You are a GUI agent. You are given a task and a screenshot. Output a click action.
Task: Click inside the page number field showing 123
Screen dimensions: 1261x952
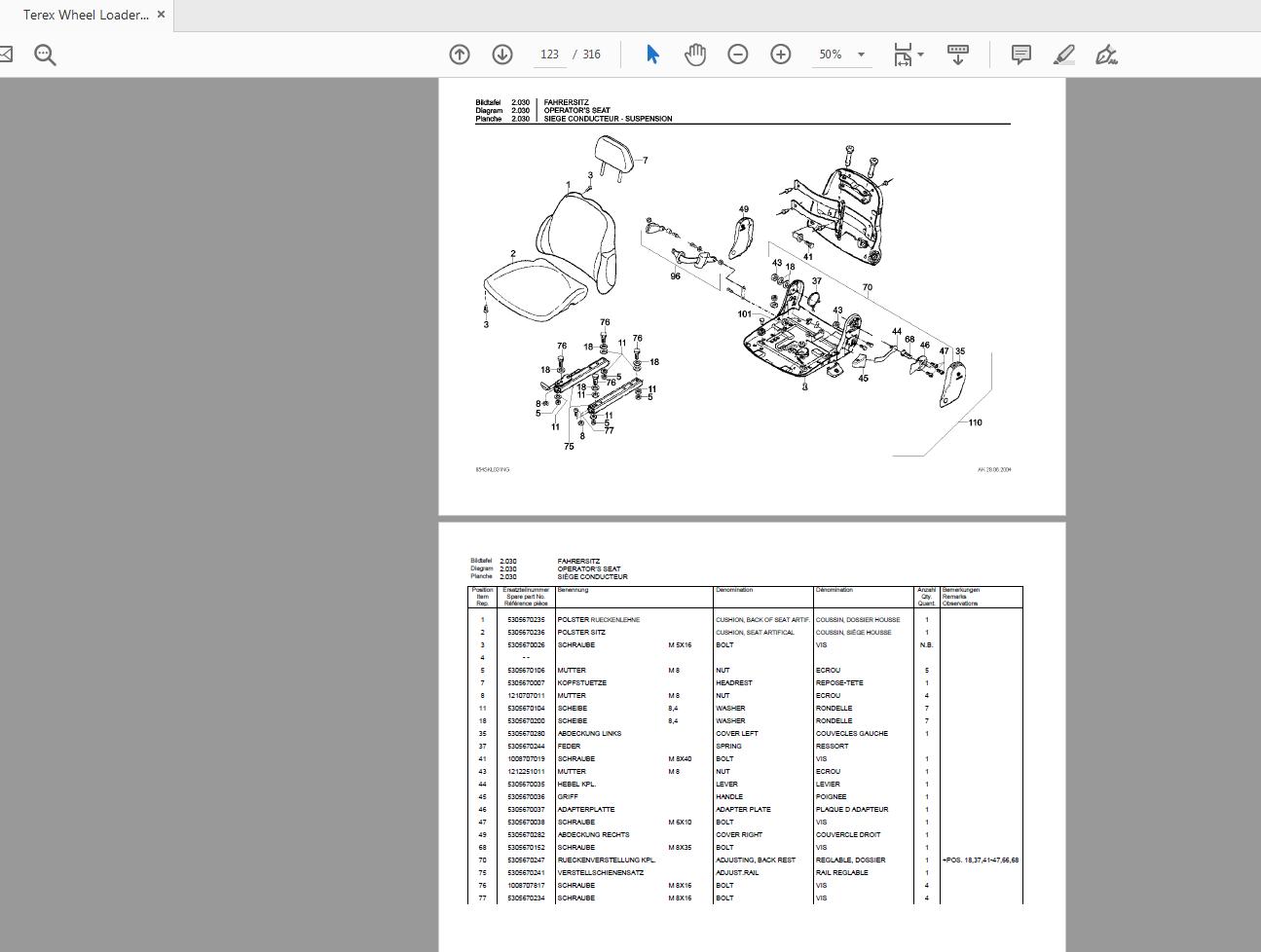click(x=549, y=55)
